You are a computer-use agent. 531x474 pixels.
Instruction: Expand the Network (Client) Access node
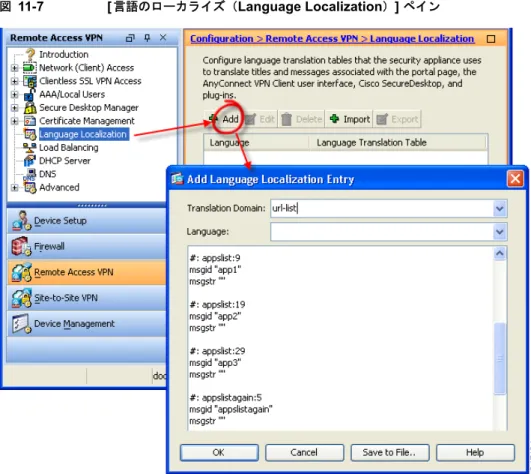click(14, 68)
